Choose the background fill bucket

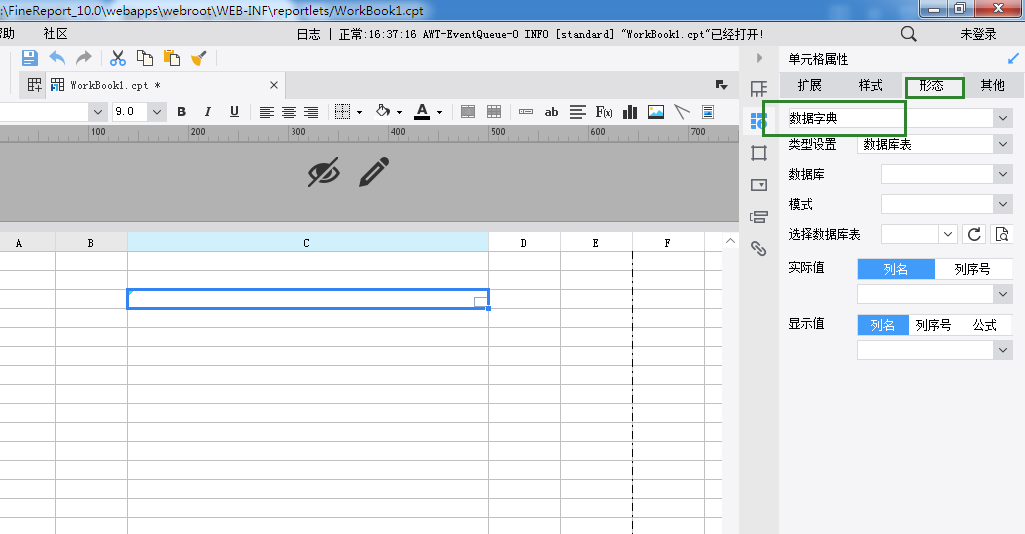[x=383, y=112]
